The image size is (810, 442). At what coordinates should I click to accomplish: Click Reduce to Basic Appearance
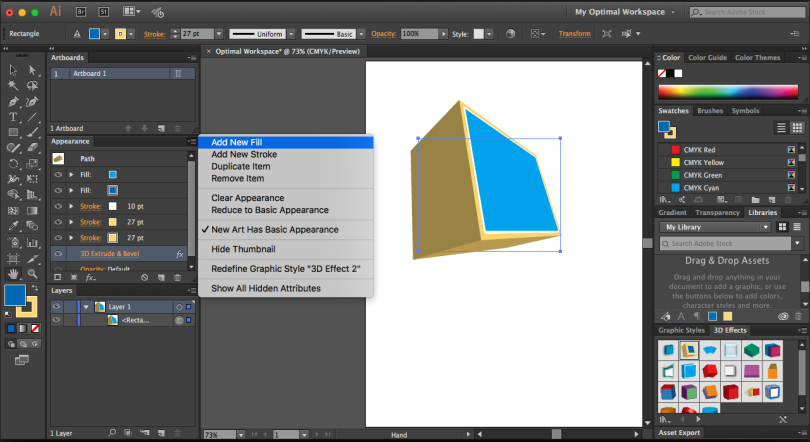coord(269,210)
